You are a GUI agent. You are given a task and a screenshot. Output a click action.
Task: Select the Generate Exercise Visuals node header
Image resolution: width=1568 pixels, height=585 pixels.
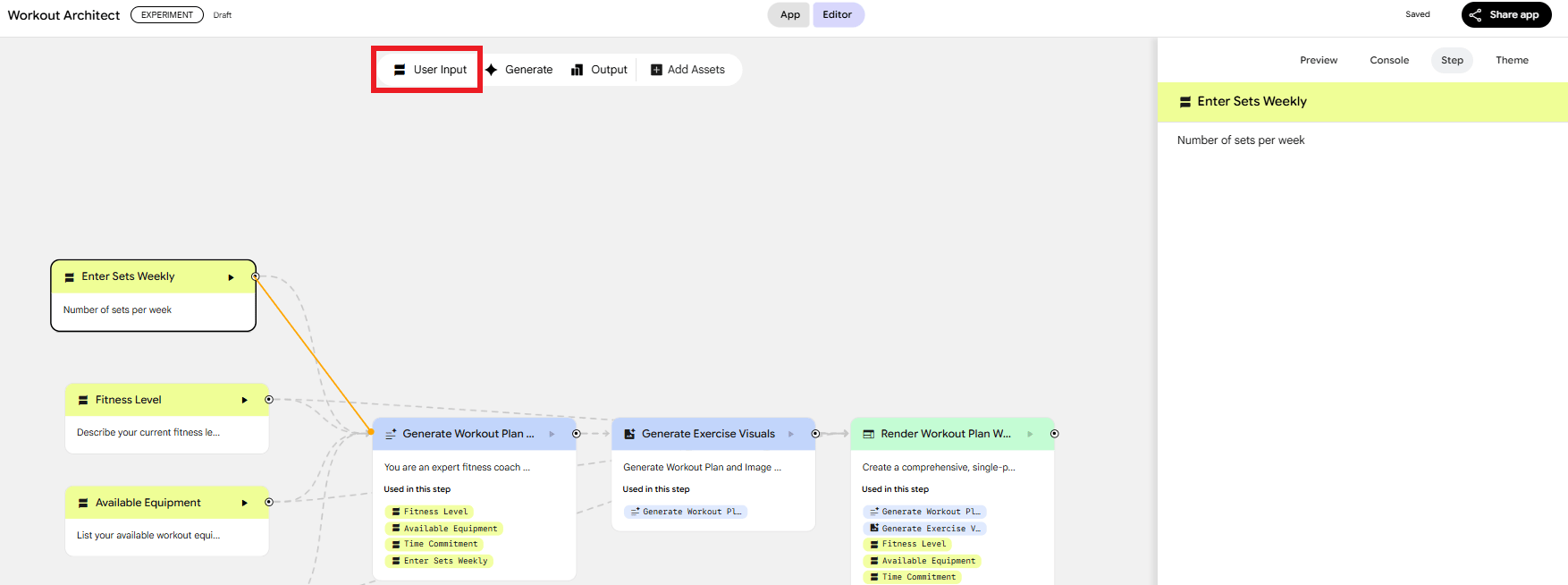[x=713, y=434]
